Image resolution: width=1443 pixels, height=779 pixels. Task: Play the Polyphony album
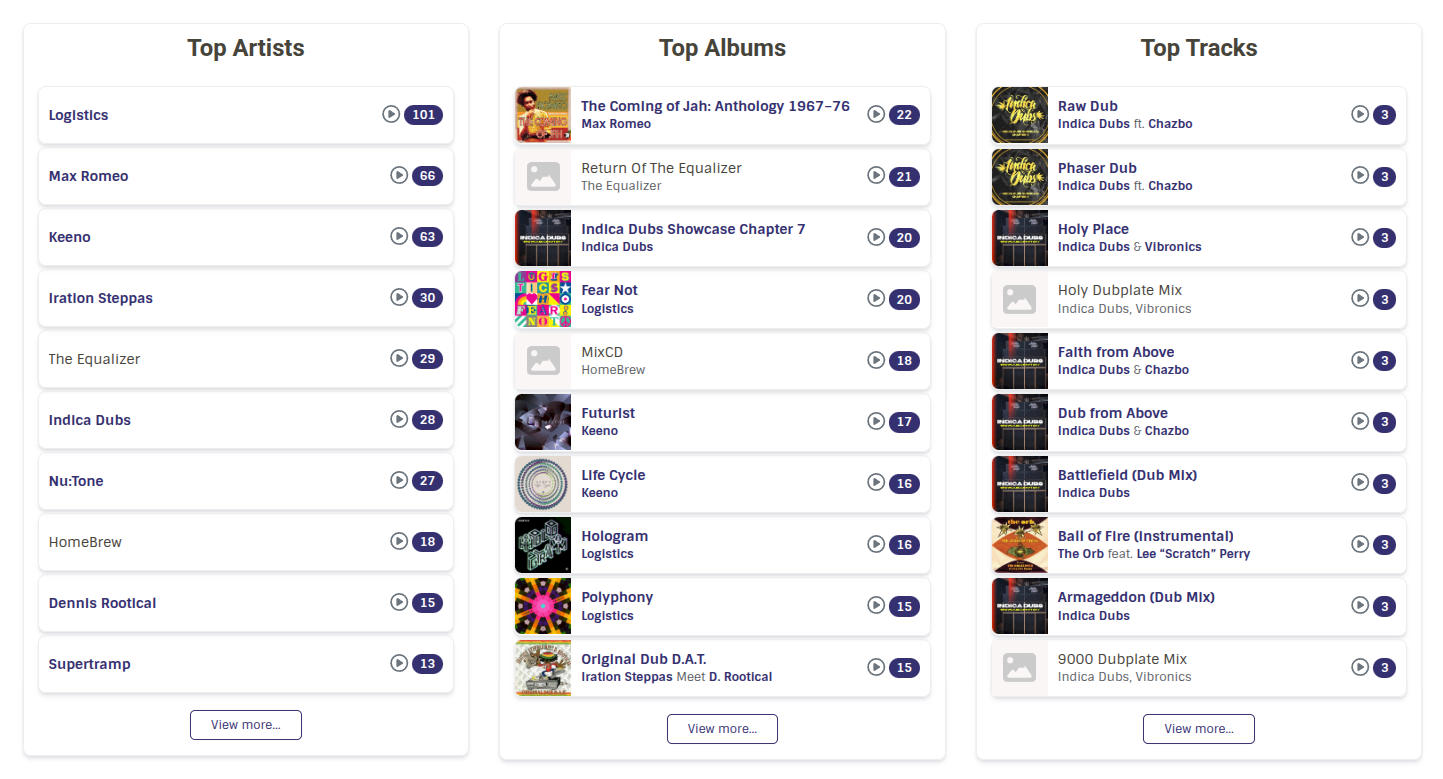pos(876,605)
